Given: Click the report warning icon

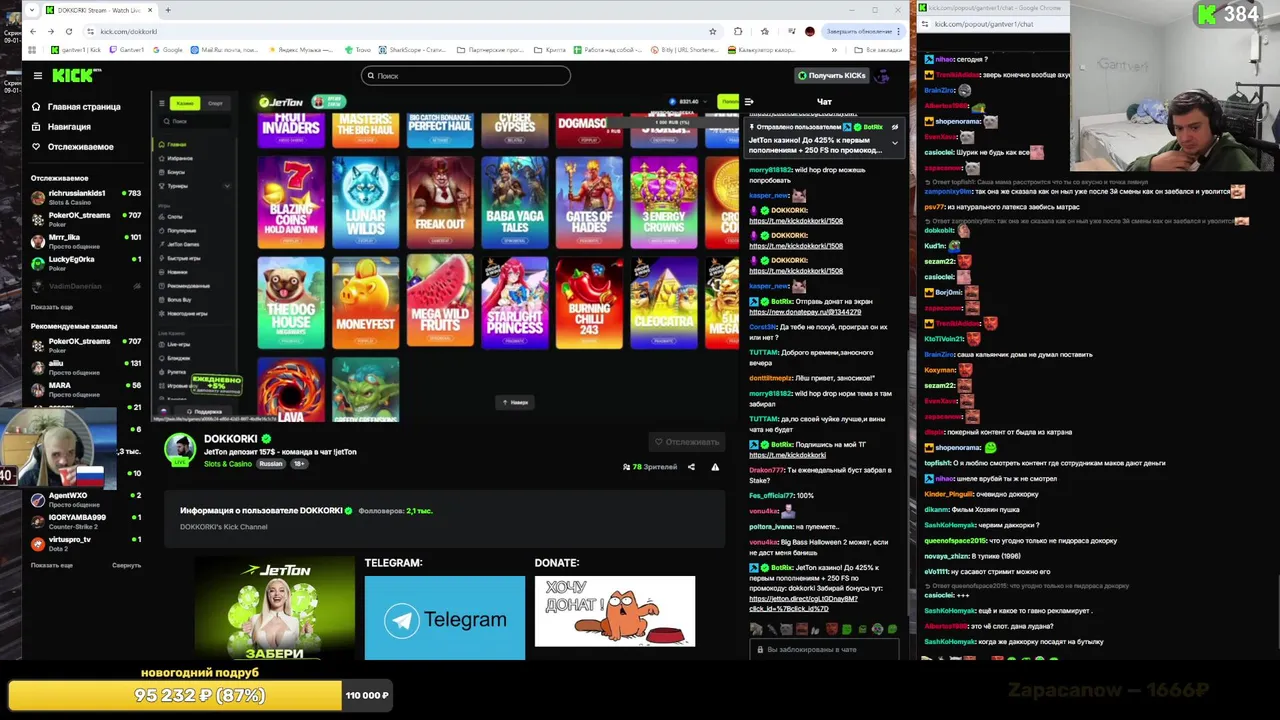Looking at the screenshot, I should [x=715, y=467].
